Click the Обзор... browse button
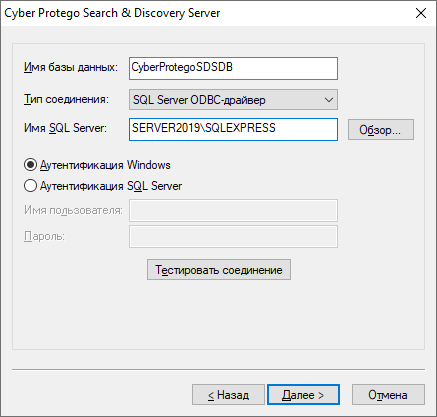The height and width of the screenshot is (417, 437). click(x=381, y=130)
